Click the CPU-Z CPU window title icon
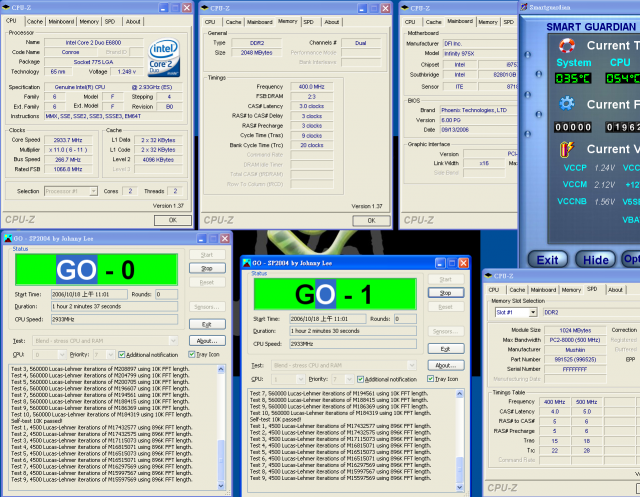 [x=6, y=7]
